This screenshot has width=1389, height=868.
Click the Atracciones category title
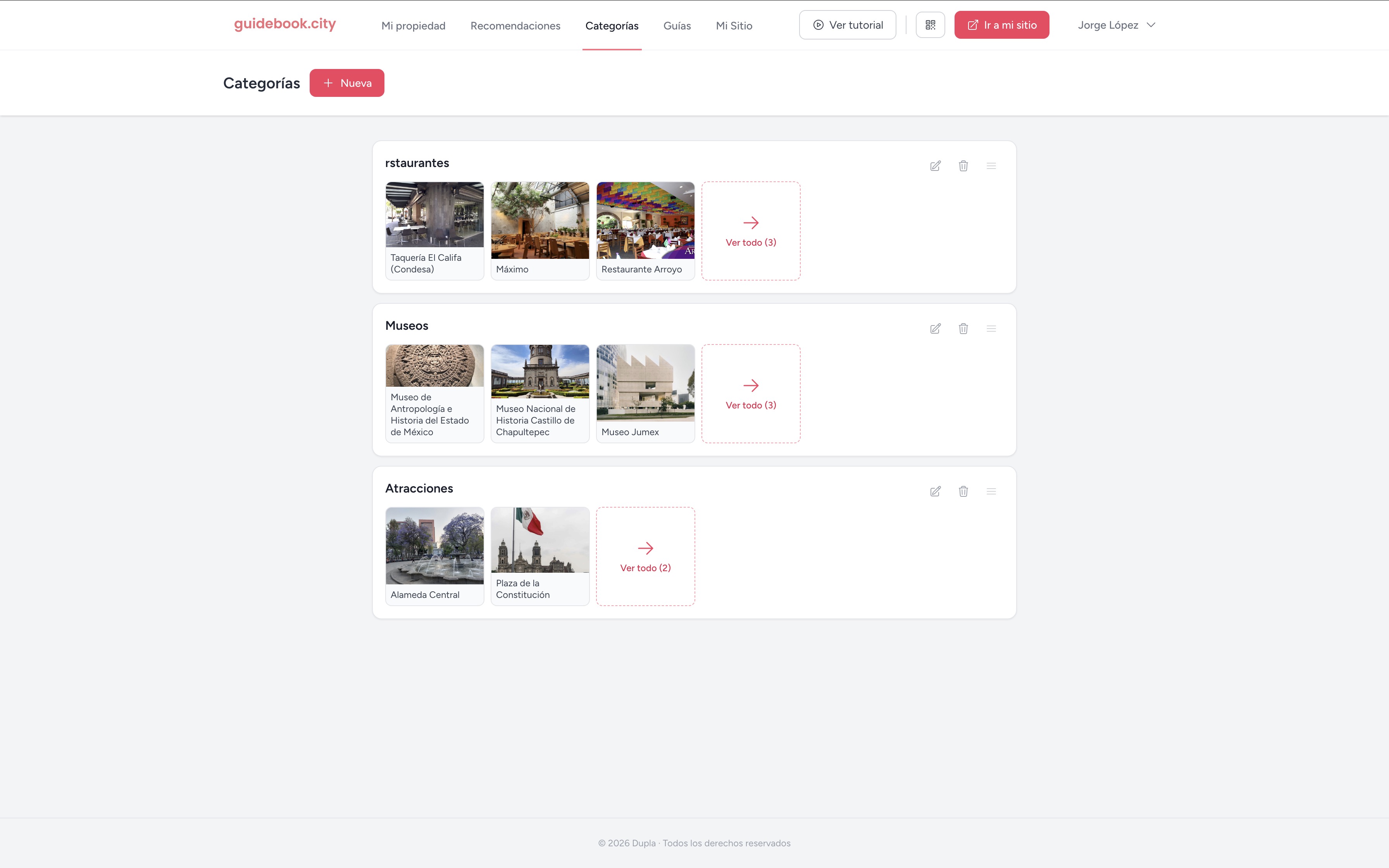tap(419, 489)
